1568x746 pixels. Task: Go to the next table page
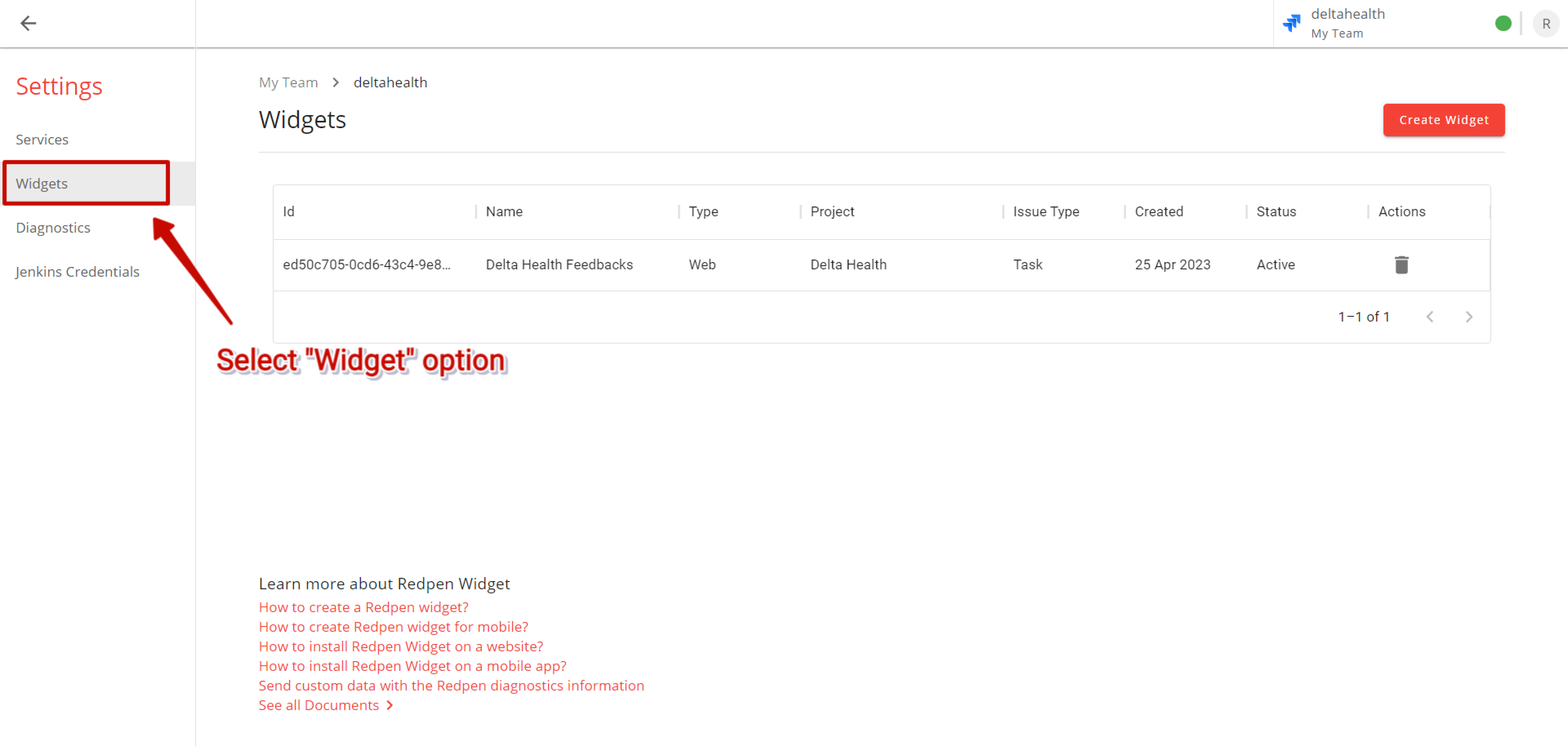click(x=1469, y=316)
